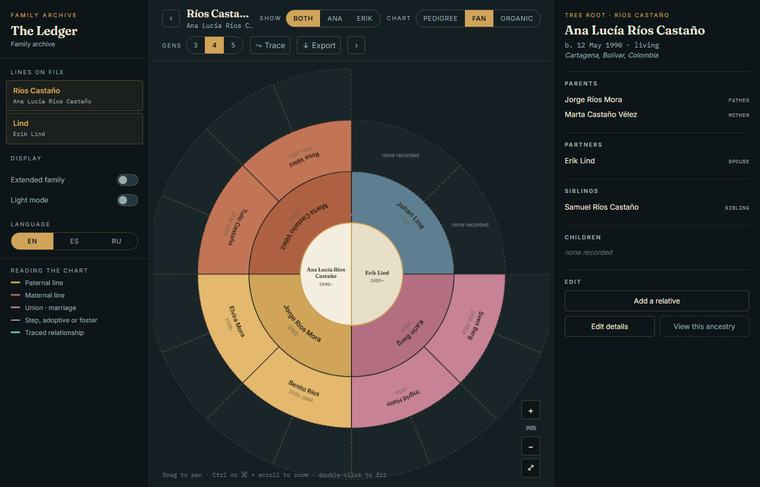Show only ANA in the chart
760x487 pixels.
(x=334, y=18)
